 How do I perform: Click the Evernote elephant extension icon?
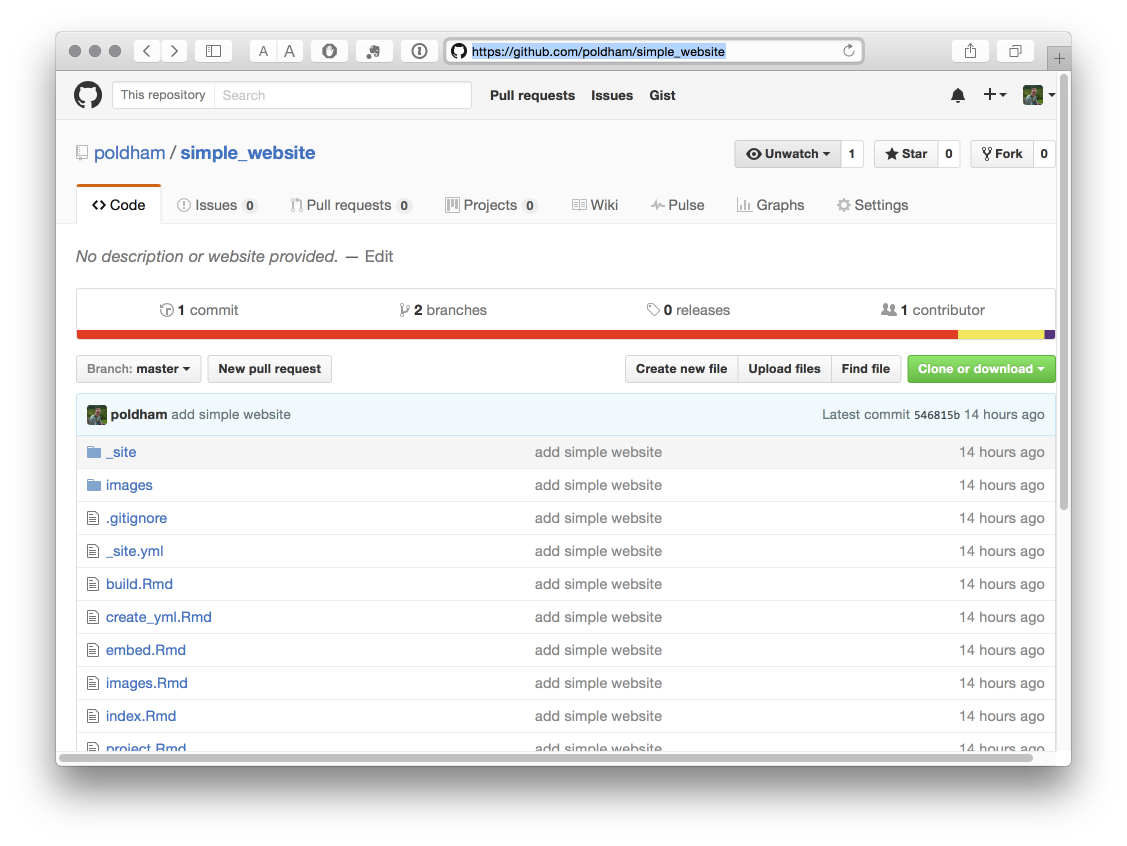click(373, 51)
